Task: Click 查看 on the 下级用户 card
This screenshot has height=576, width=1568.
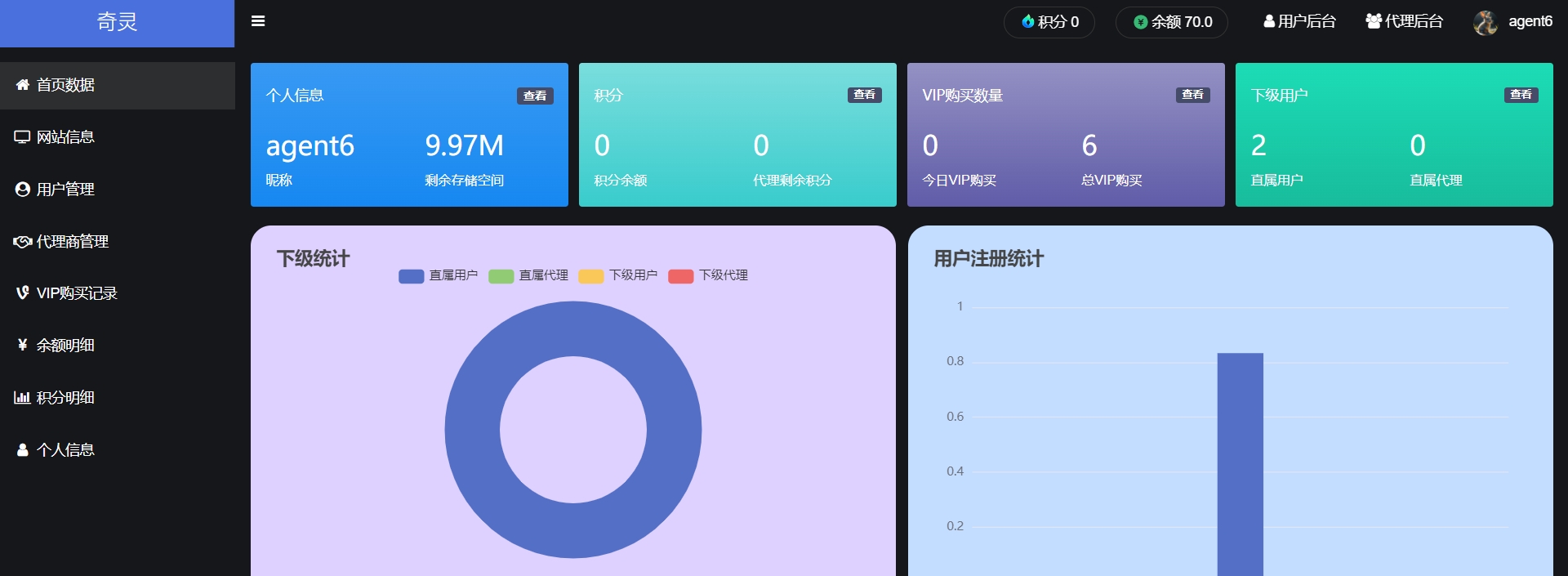Action: (x=1521, y=95)
